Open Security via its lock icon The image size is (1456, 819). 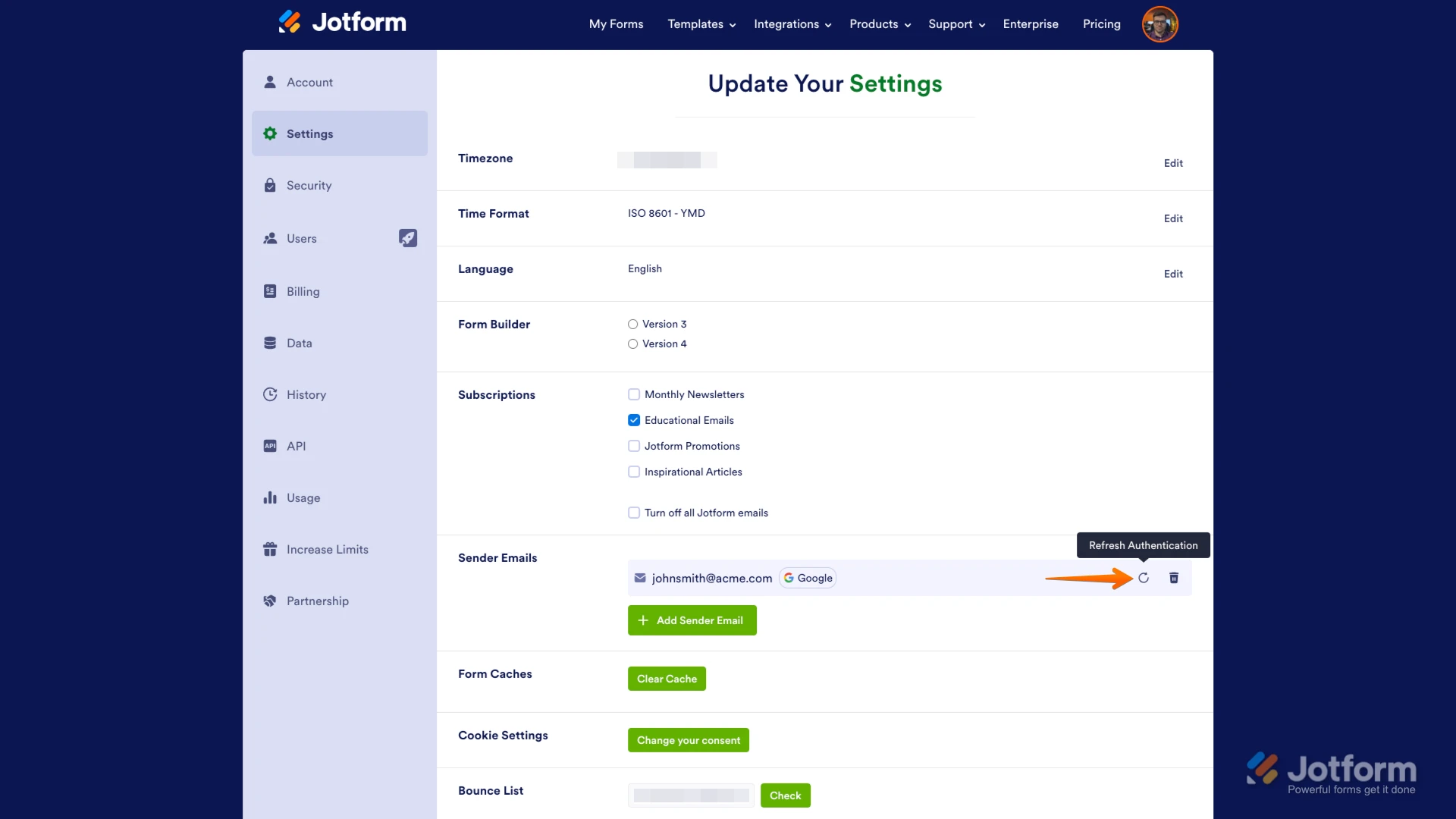click(x=270, y=186)
